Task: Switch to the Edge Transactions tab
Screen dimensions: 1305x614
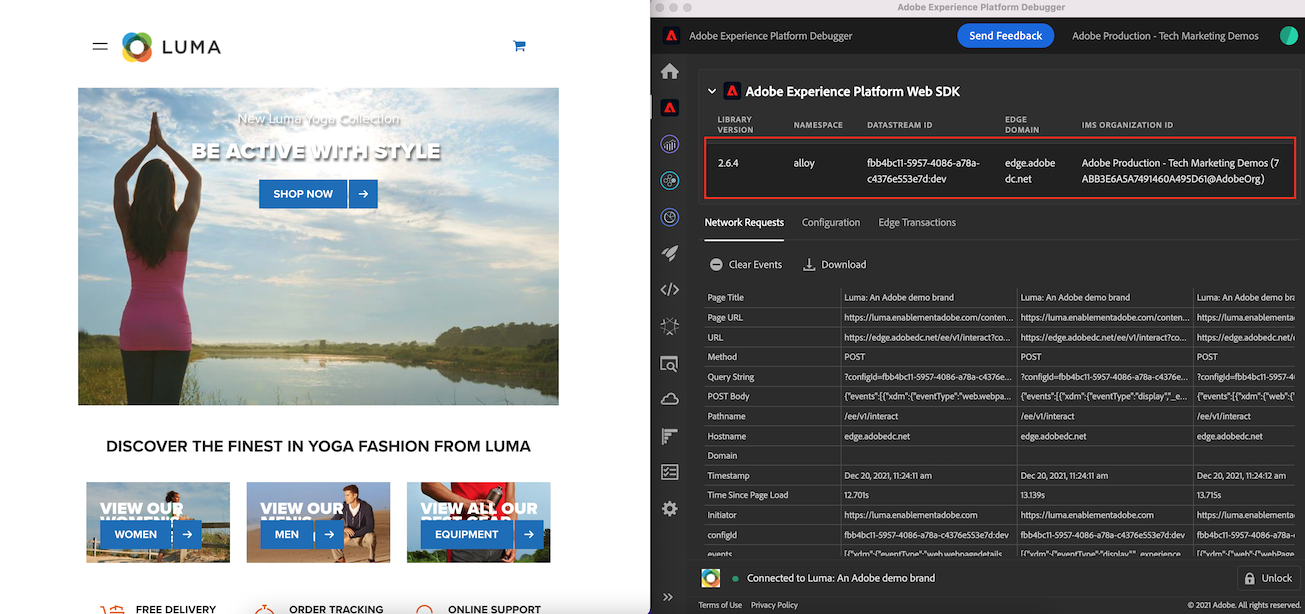Action: (x=917, y=222)
